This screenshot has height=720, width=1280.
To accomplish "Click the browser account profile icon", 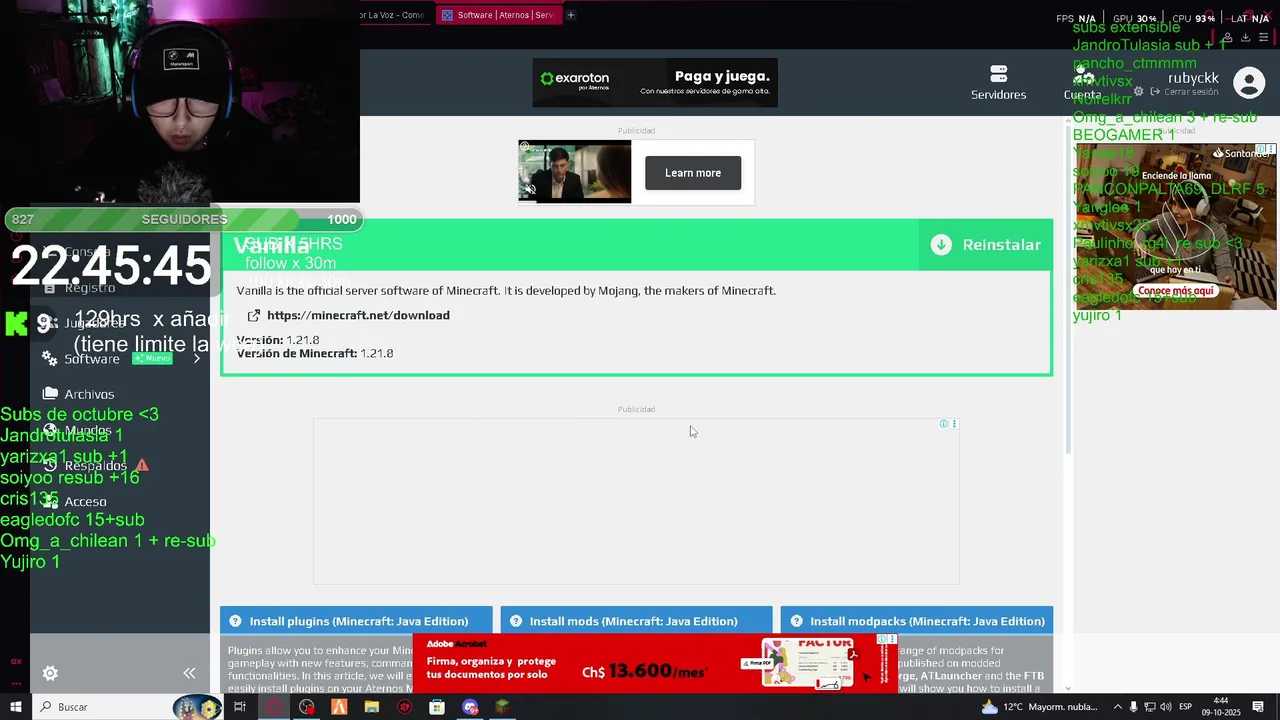I will [x=1227, y=38].
